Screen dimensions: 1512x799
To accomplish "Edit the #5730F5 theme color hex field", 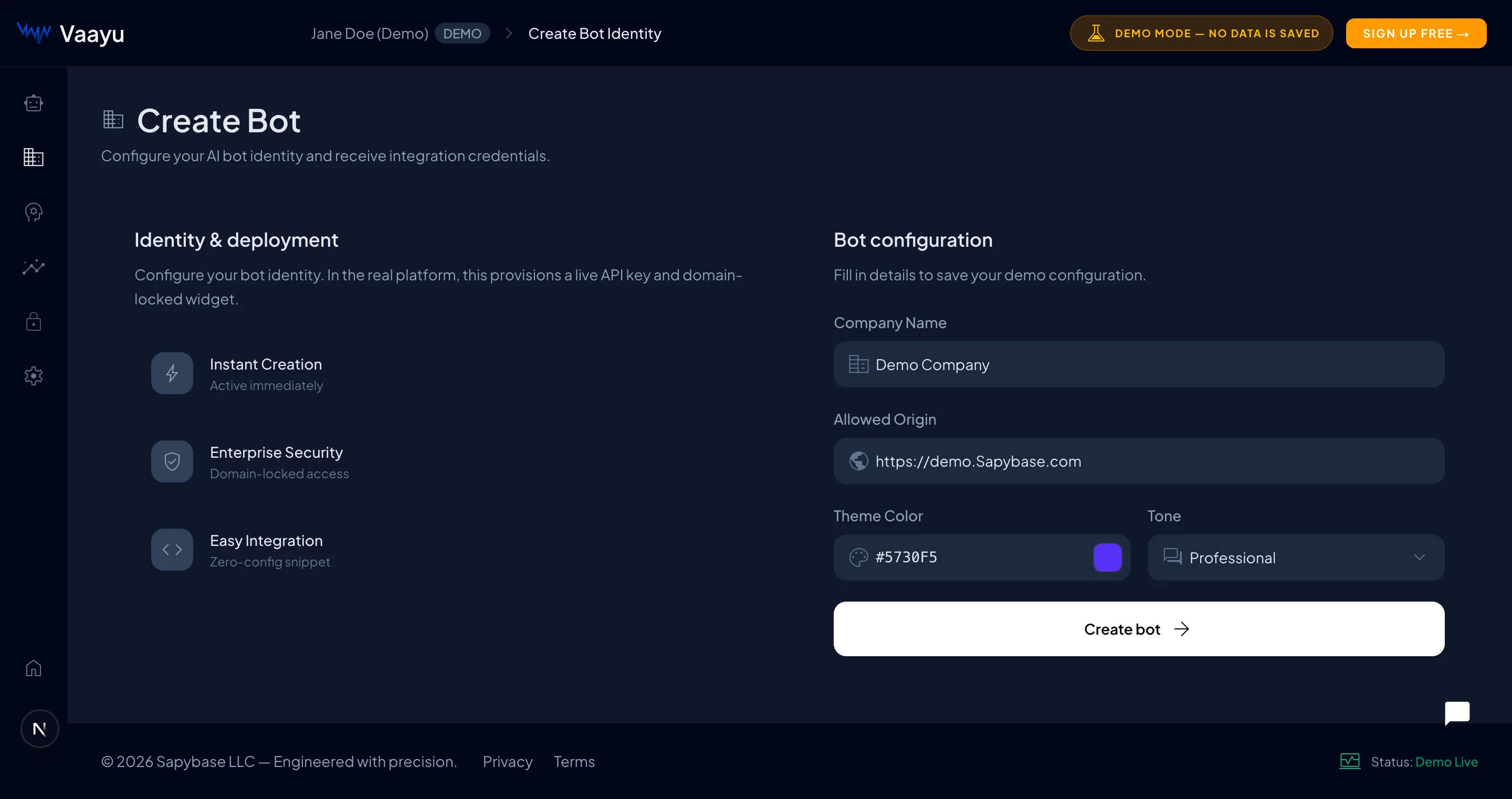I will click(981, 557).
